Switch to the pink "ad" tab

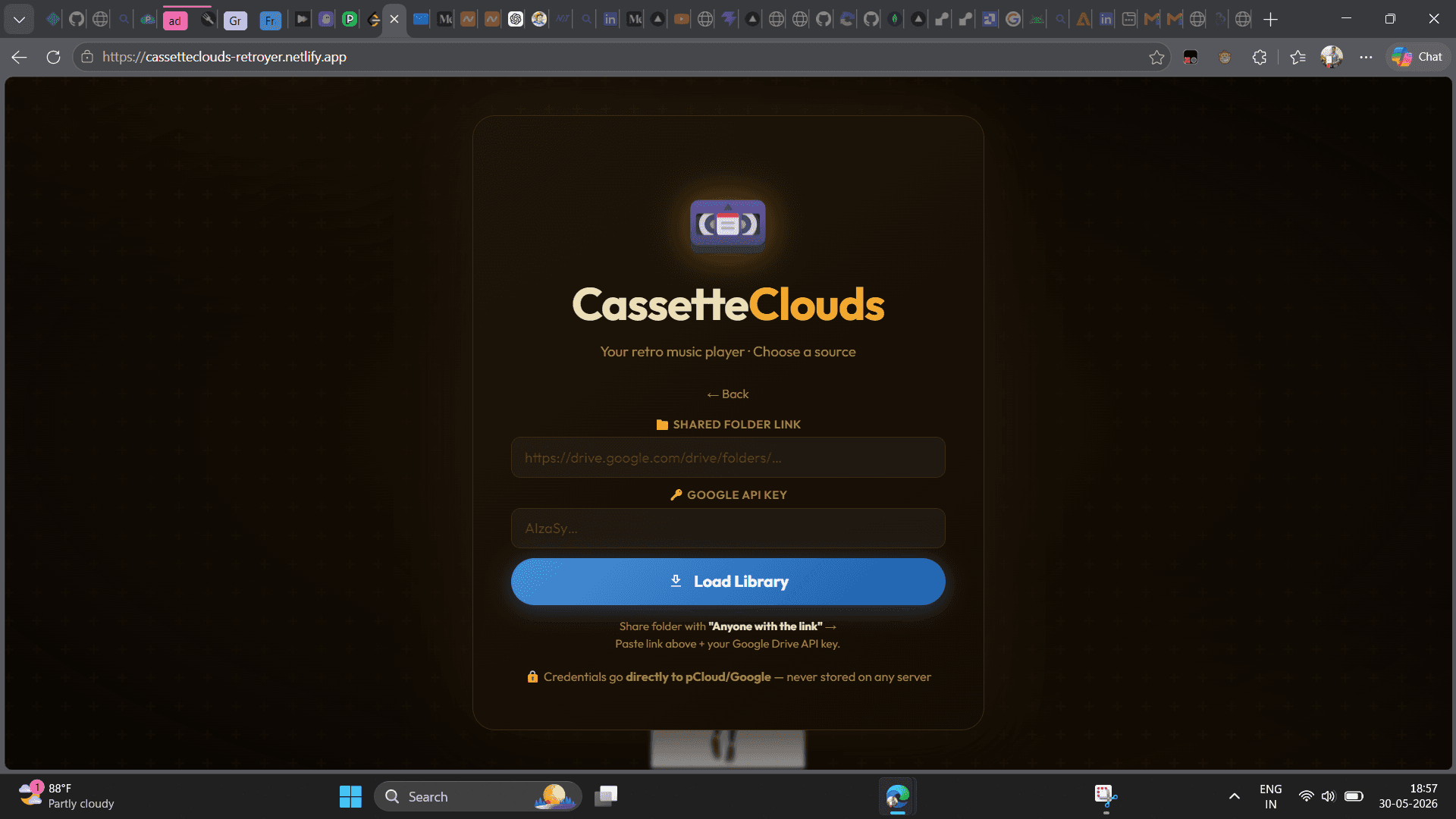[175, 20]
